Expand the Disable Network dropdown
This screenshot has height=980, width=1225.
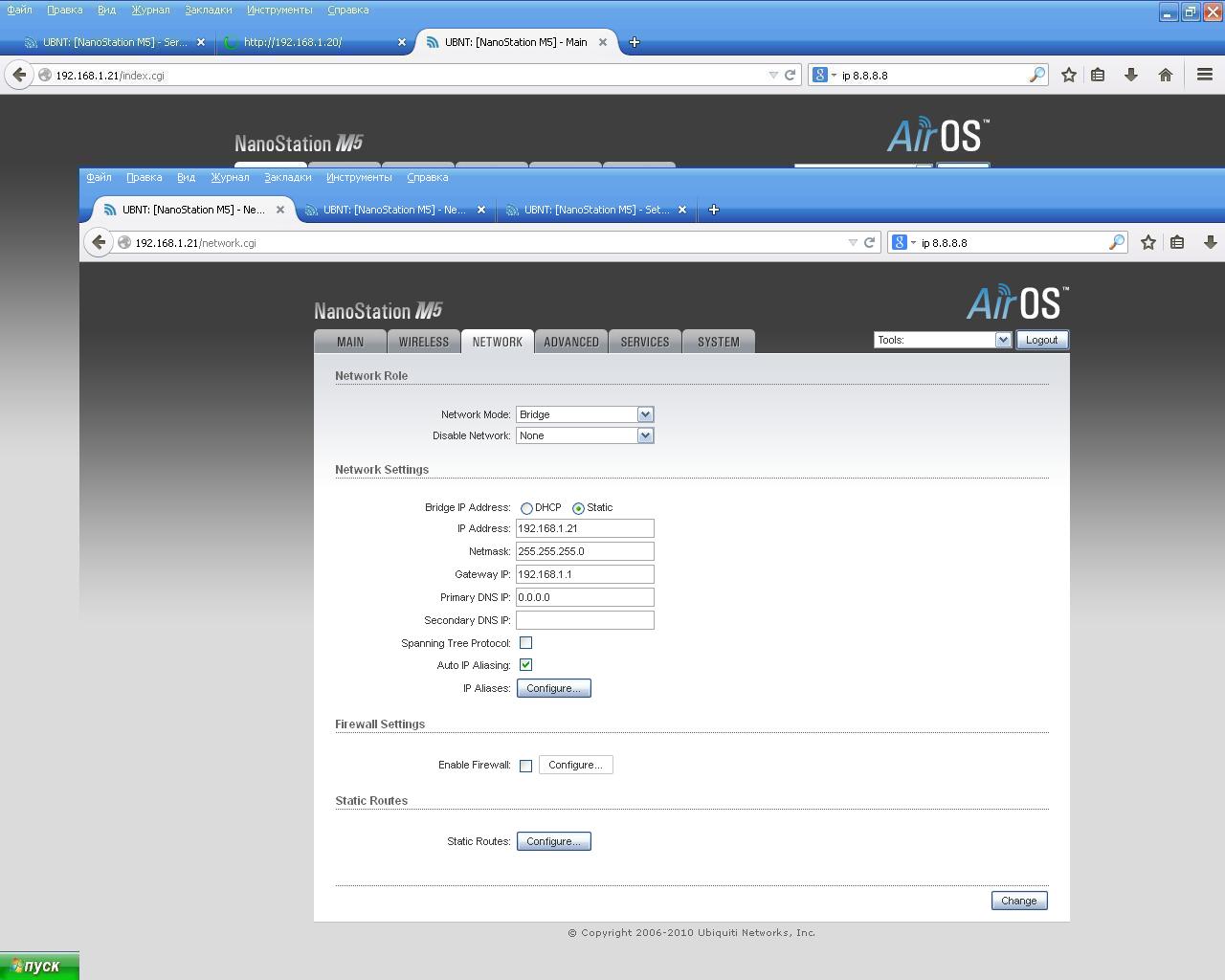click(585, 435)
